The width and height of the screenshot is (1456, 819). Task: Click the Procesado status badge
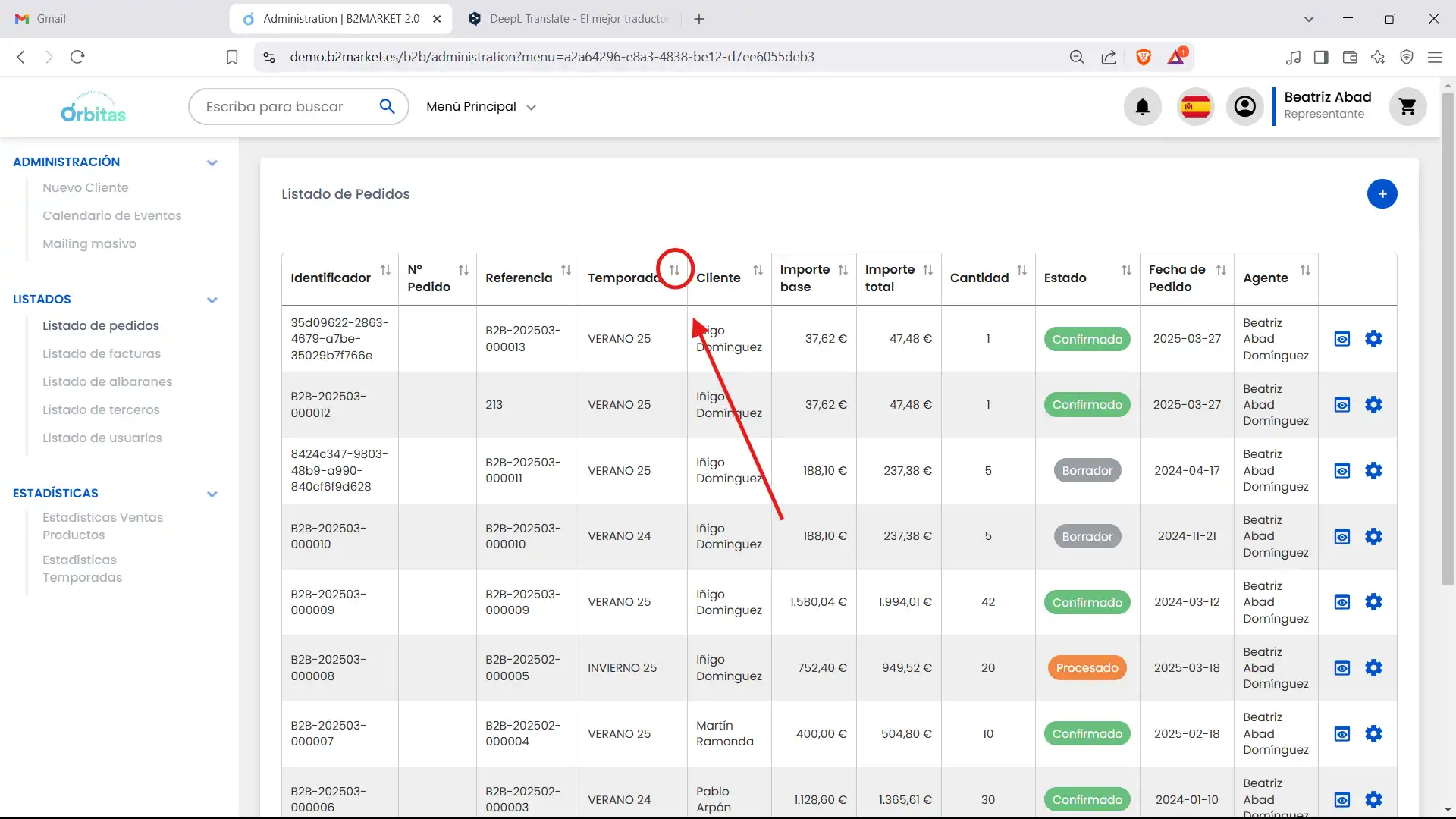click(1087, 668)
